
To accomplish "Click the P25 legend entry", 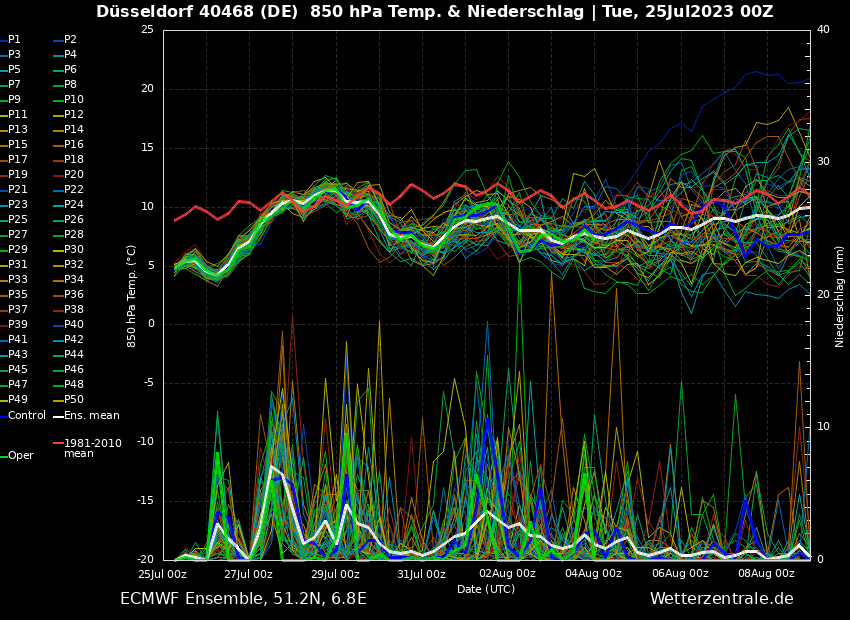I will 18,220.
